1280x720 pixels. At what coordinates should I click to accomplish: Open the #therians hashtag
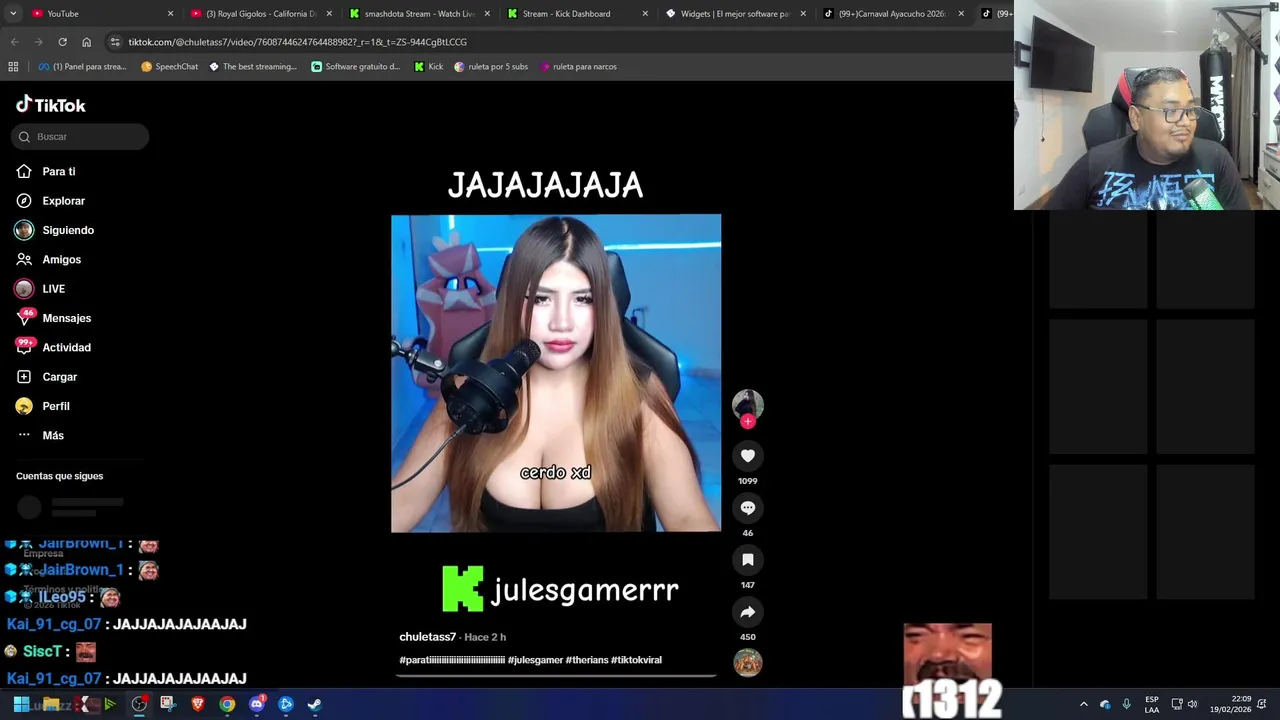click(587, 660)
